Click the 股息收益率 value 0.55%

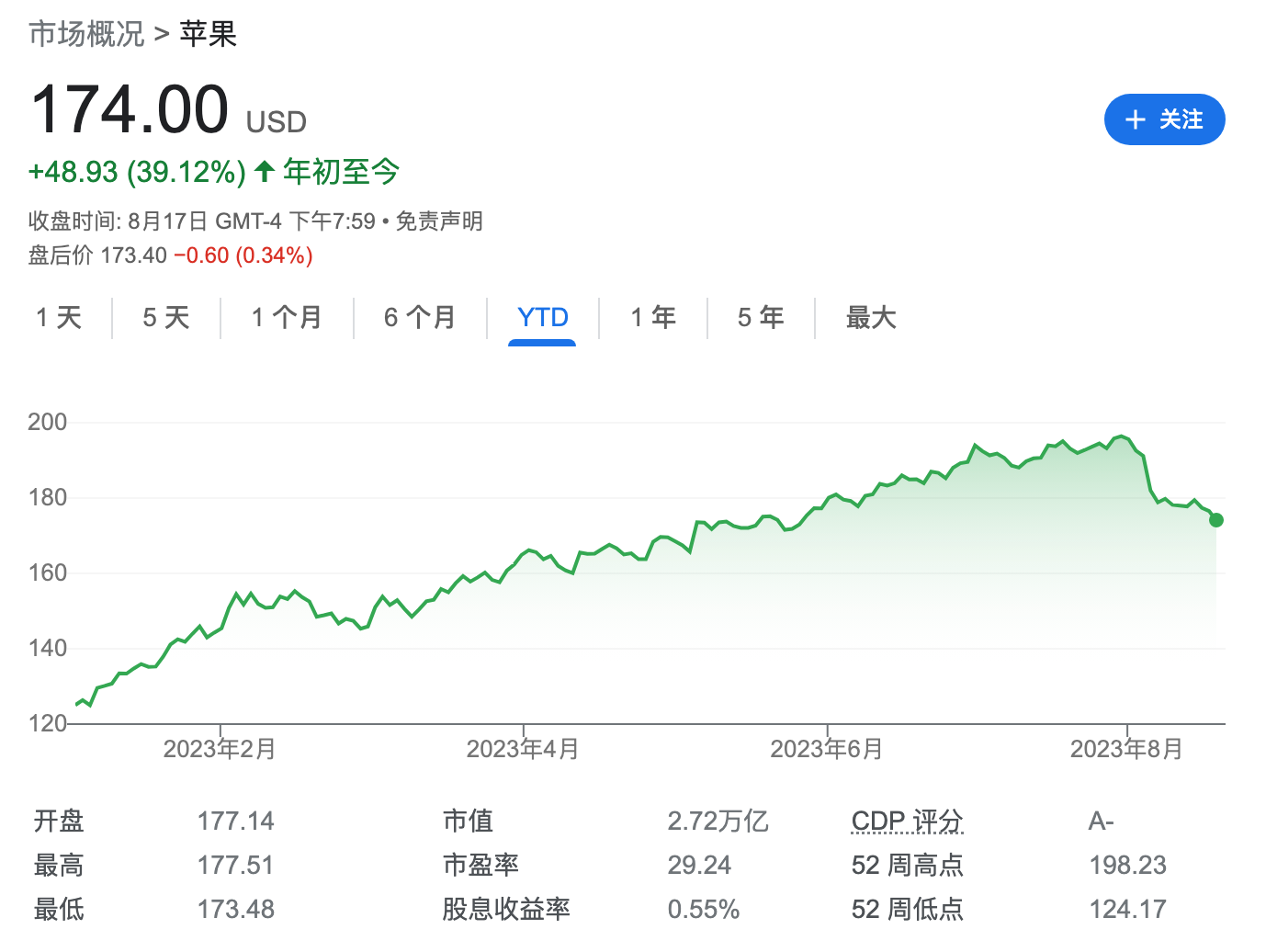pyautogui.click(x=704, y=909)
